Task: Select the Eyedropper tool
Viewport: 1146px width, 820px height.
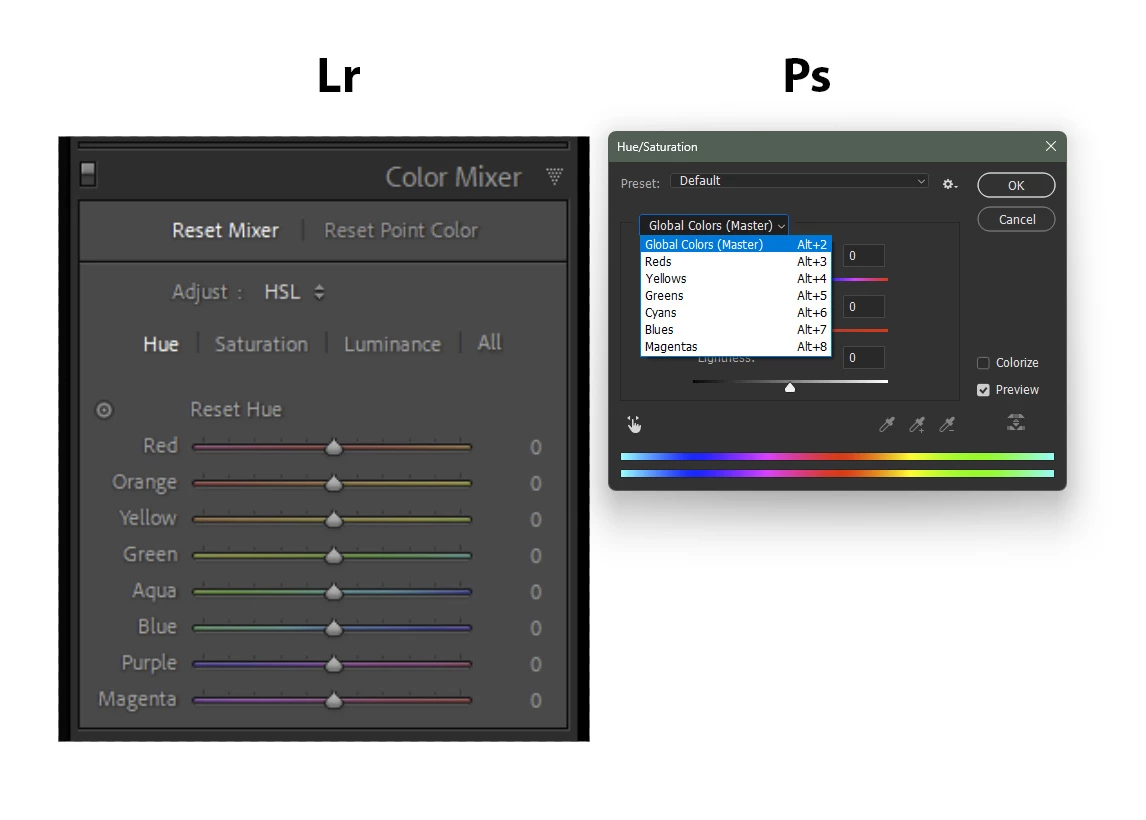Action: click(887, 424)
